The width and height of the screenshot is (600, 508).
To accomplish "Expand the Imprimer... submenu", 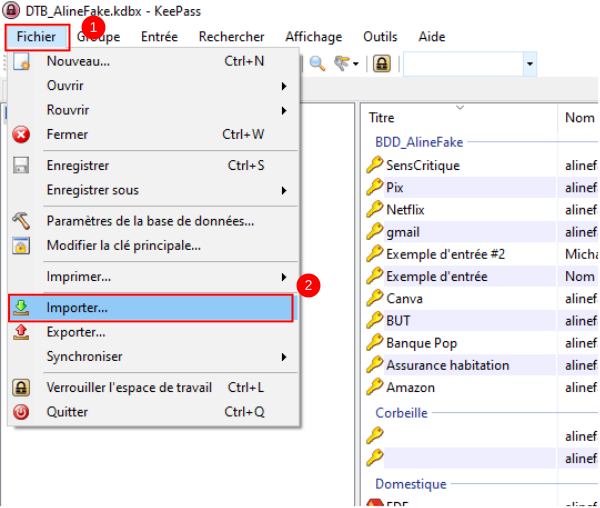I will tap(153, 277).
